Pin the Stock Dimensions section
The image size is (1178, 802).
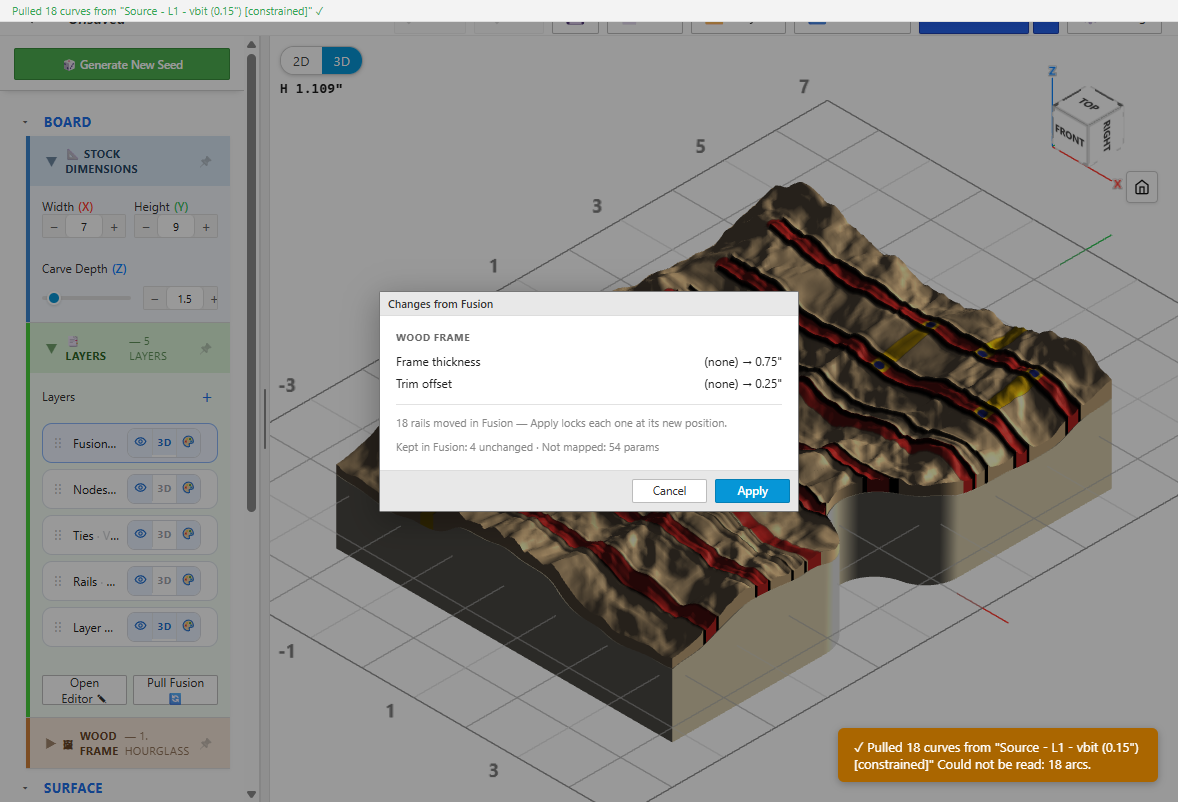[x=206, y=161]
